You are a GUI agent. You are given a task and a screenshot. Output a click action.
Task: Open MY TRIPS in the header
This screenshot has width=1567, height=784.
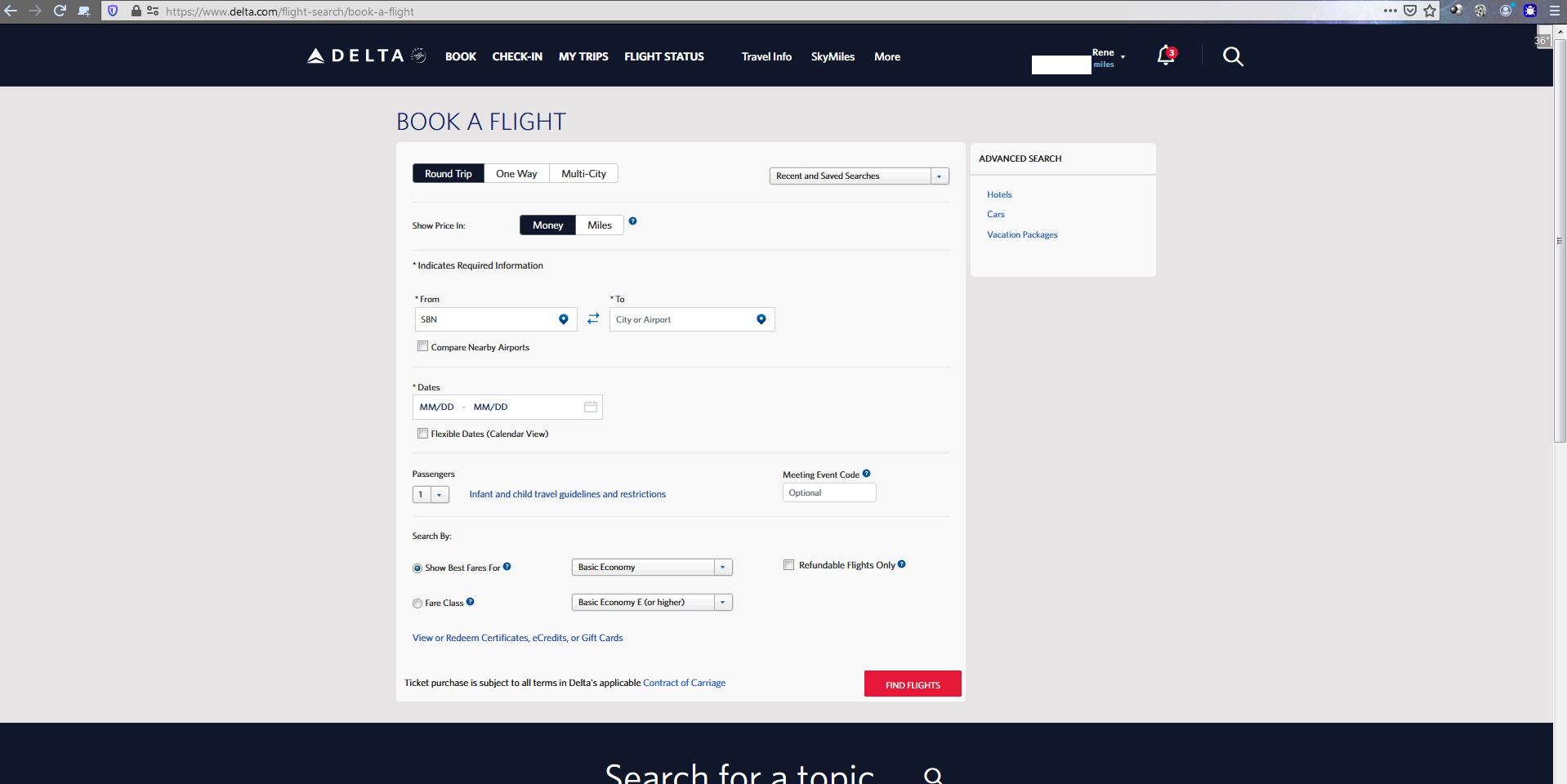click(x=583, y=56)
